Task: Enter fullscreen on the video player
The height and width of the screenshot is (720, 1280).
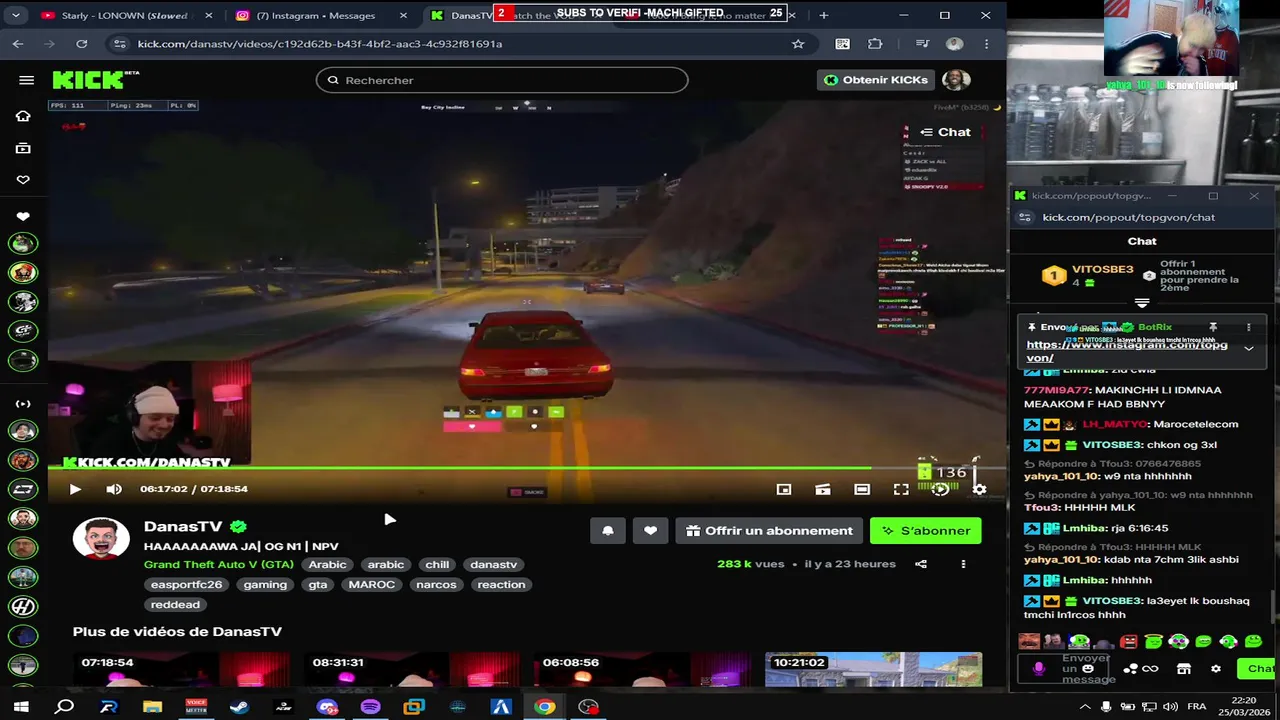Action: point(901,489)
